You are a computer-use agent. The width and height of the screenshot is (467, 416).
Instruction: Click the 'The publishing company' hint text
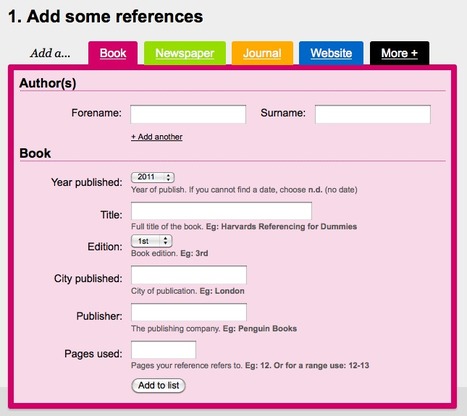pos(214,329)
